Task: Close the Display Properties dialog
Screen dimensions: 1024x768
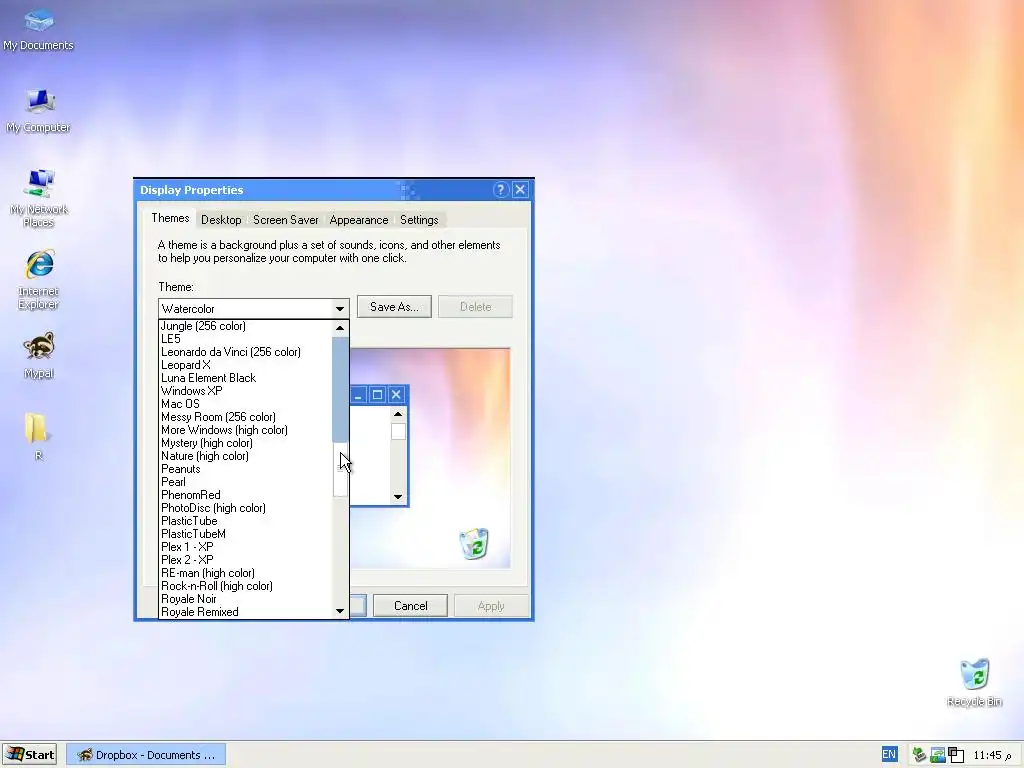Action: click(520, 190)
